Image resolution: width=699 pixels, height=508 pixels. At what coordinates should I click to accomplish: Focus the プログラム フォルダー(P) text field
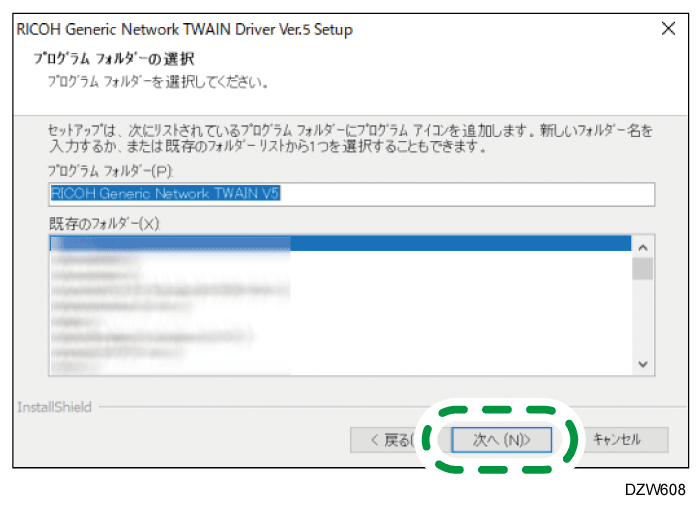point(351,194)
